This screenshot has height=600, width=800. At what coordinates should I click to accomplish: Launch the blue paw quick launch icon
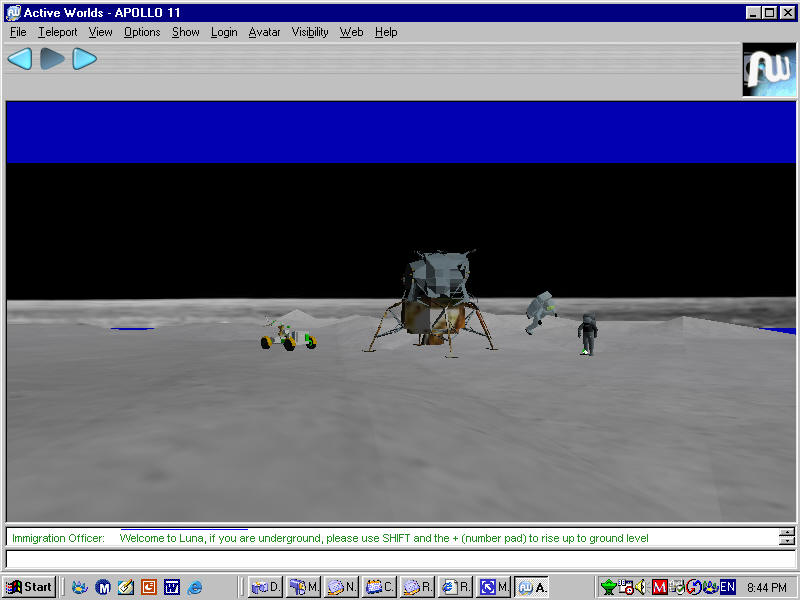click(80, 587)
